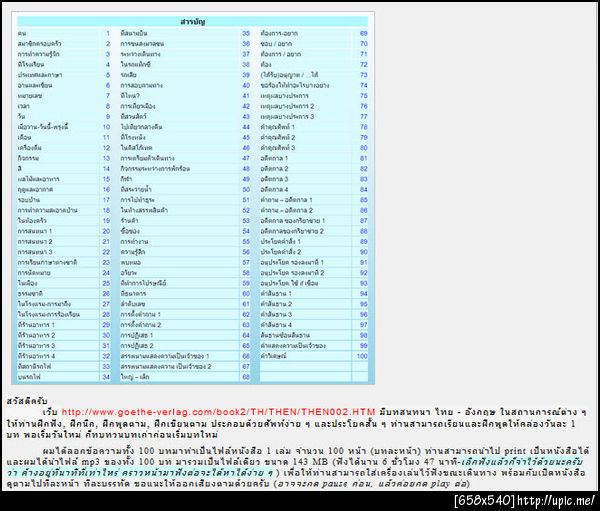Select the ใหญ่ – เล็ก lesson title
Image resolution: width=600 pixels, height=511 pixels.
(135, 377)
